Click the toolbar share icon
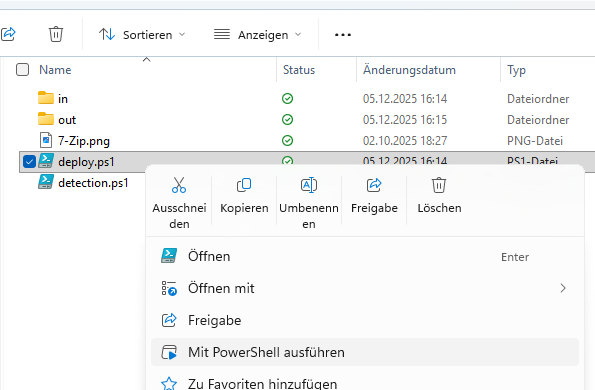595x390 pixels. pos(8,34)
